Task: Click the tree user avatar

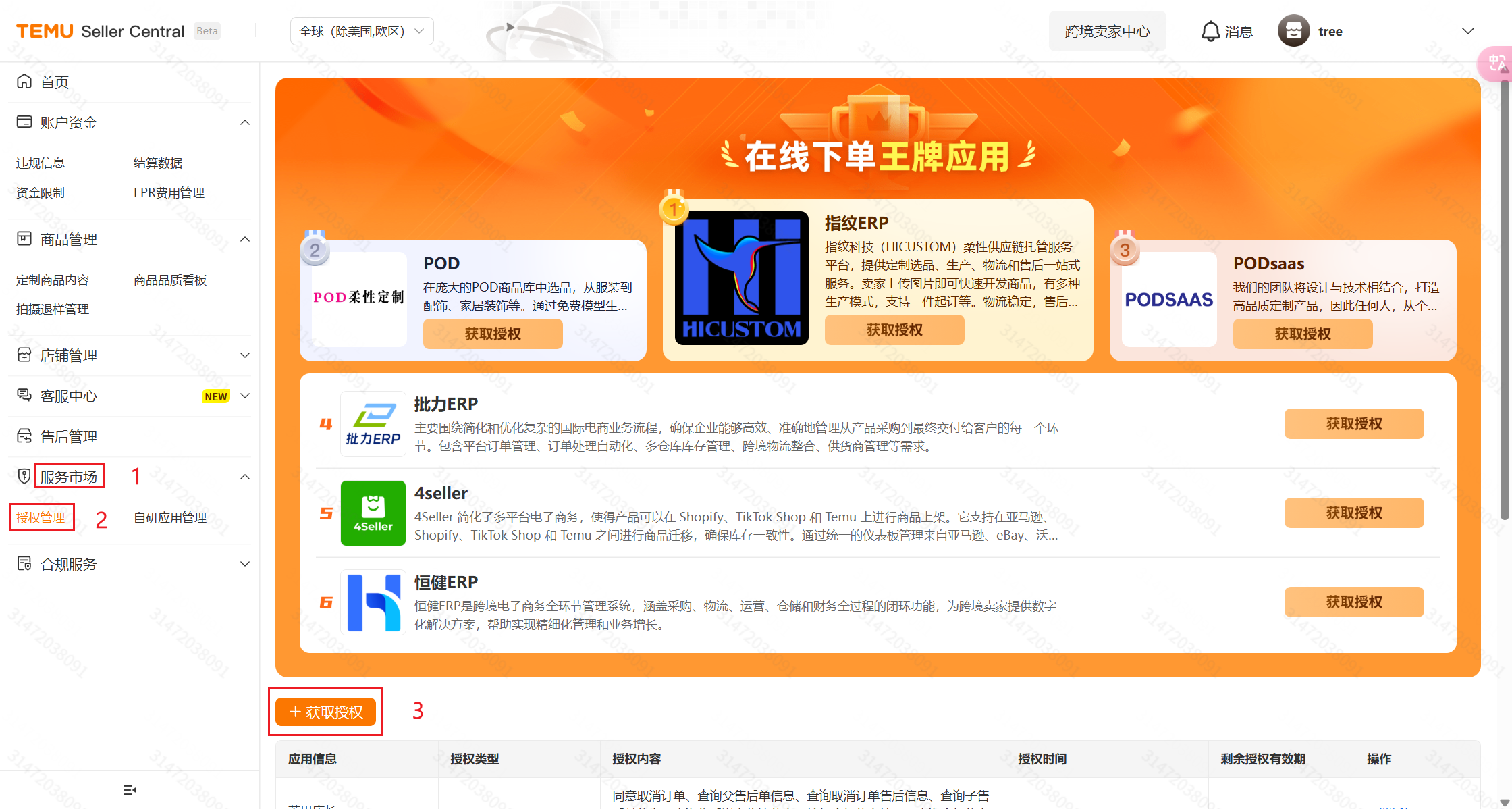Action: (1293, 31)
